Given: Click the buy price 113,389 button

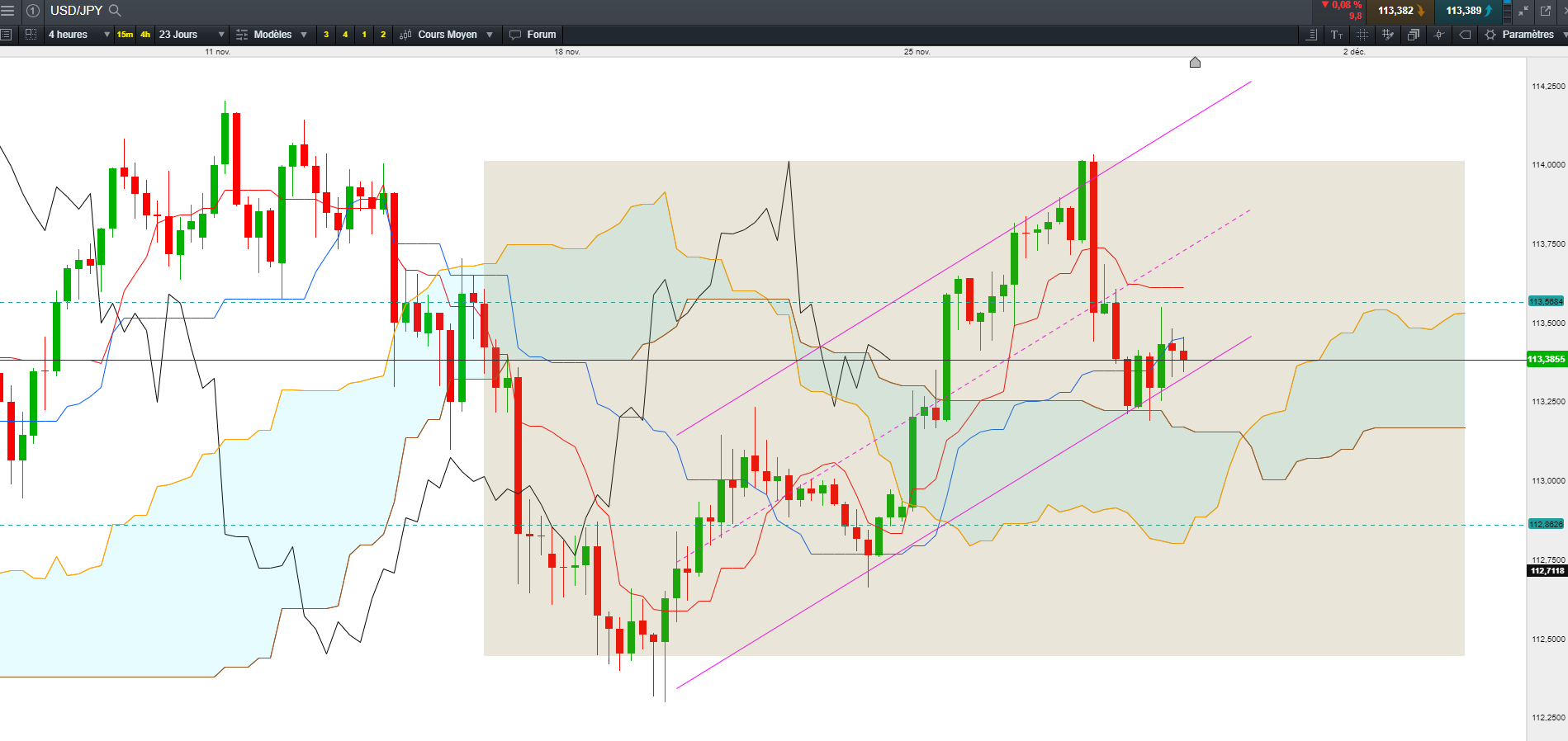Looking at the screenshot, I should (x=1469, y=11).
